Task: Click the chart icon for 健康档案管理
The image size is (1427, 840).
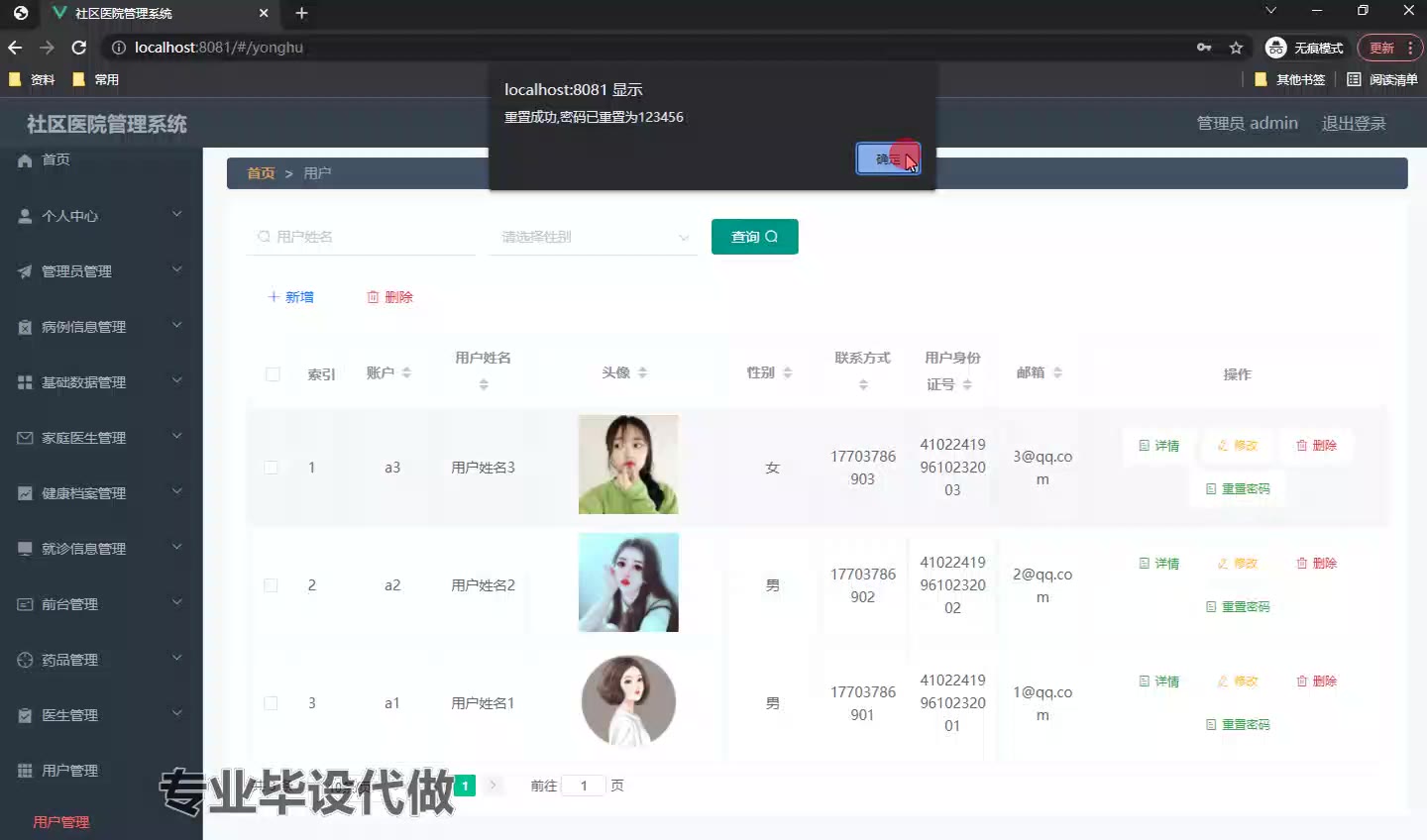Action: click(25, 493)
